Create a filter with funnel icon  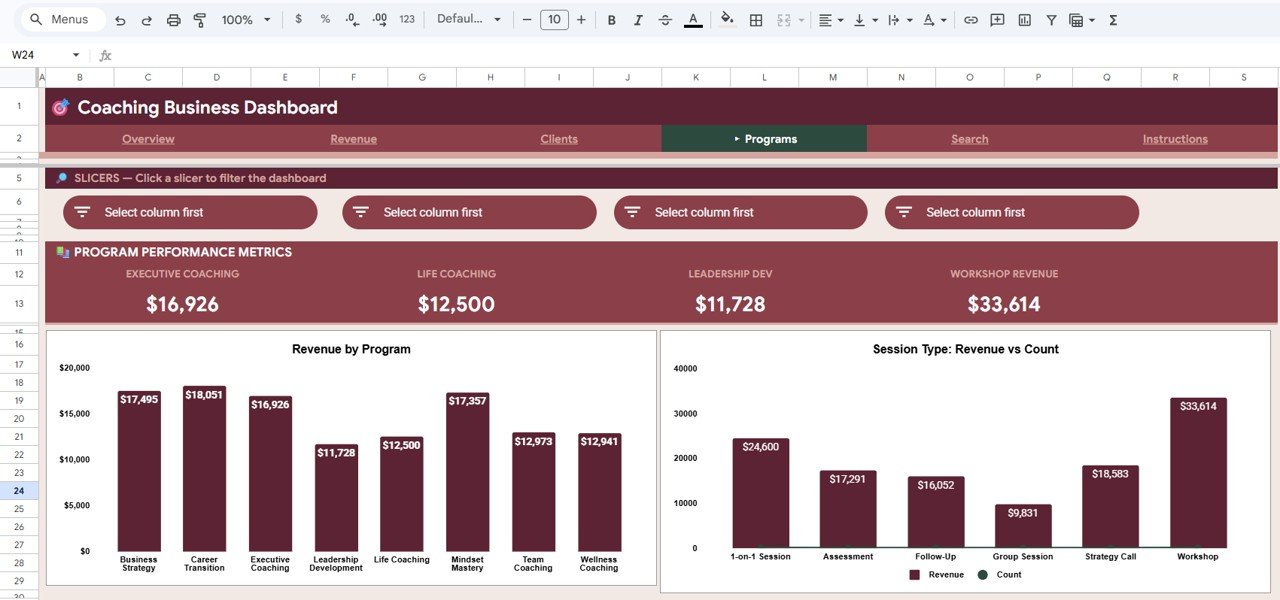[1051, 20]
